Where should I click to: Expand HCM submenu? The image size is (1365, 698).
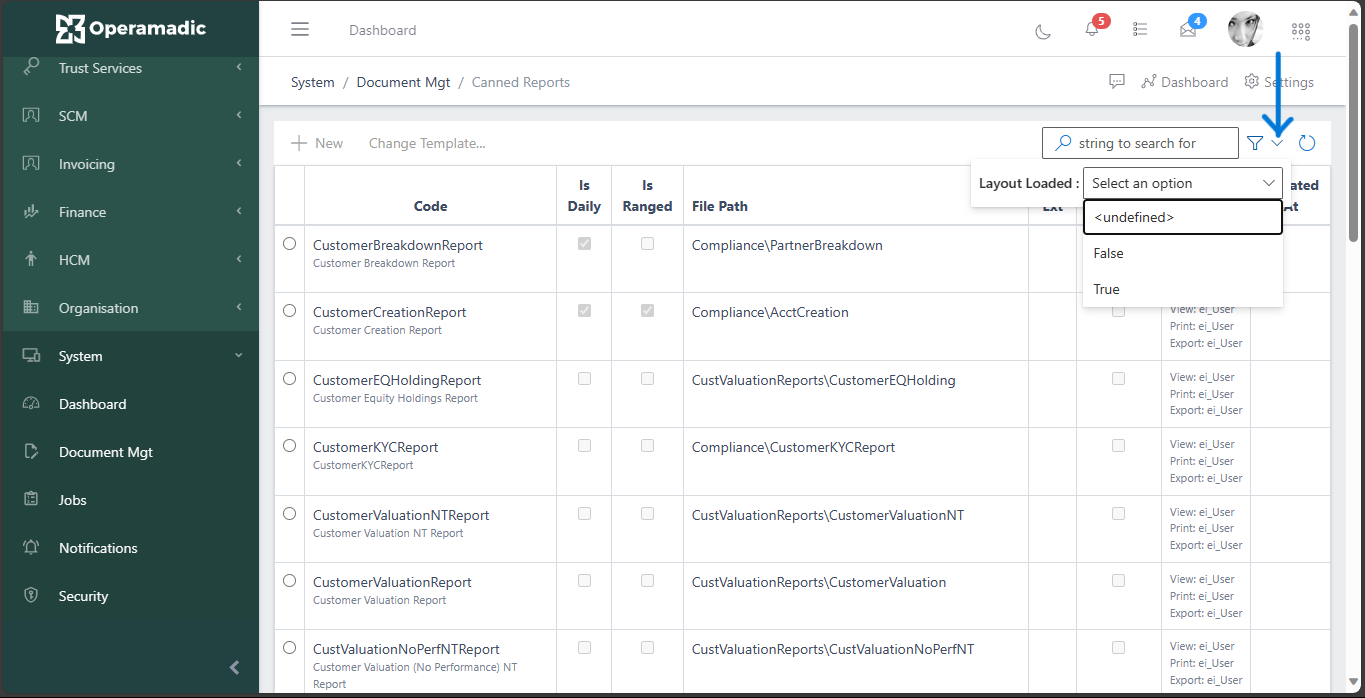[239, 259]
